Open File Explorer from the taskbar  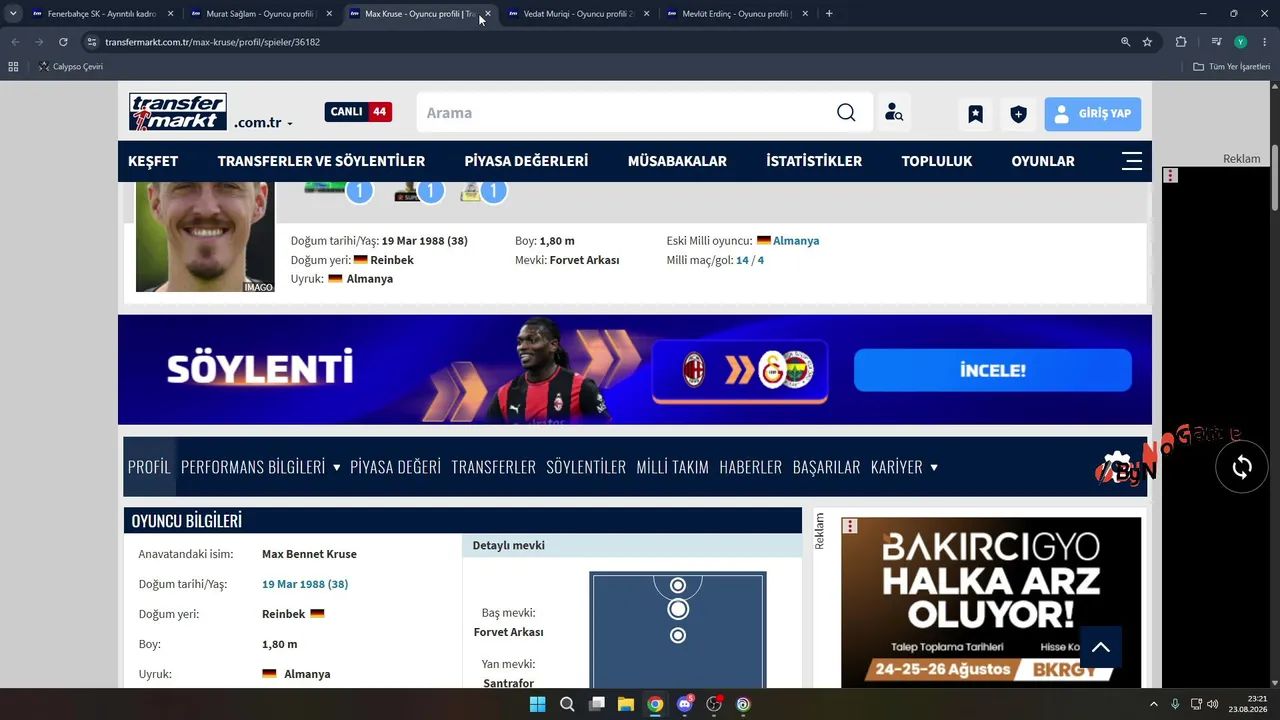pyautogui.click(x=625, y=704)
